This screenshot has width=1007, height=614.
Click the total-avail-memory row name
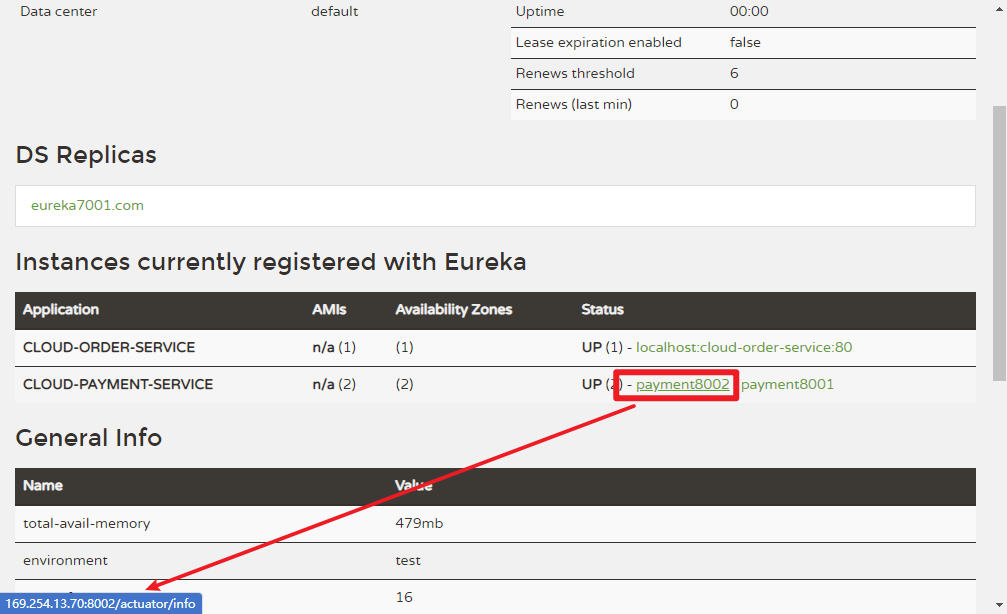87,523
